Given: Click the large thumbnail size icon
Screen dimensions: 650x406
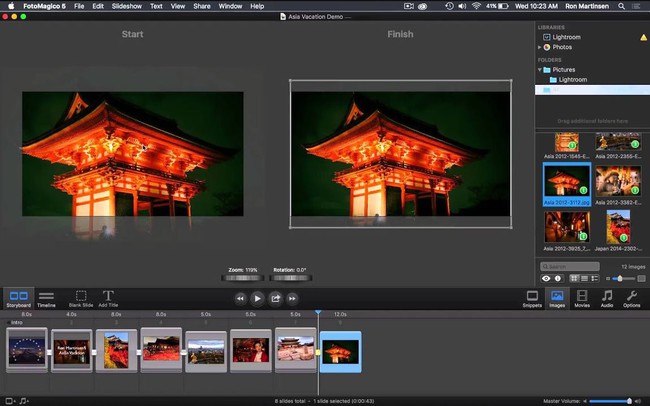Looking at the screenshot, I should [641, 279].
